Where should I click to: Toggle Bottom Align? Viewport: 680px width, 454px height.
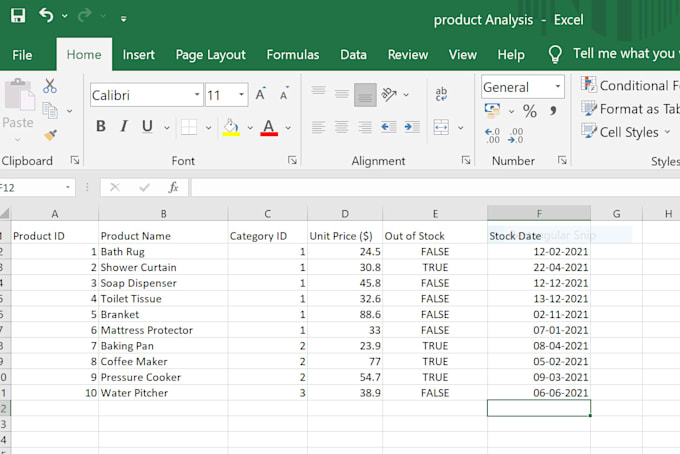(x=365, y=94)
